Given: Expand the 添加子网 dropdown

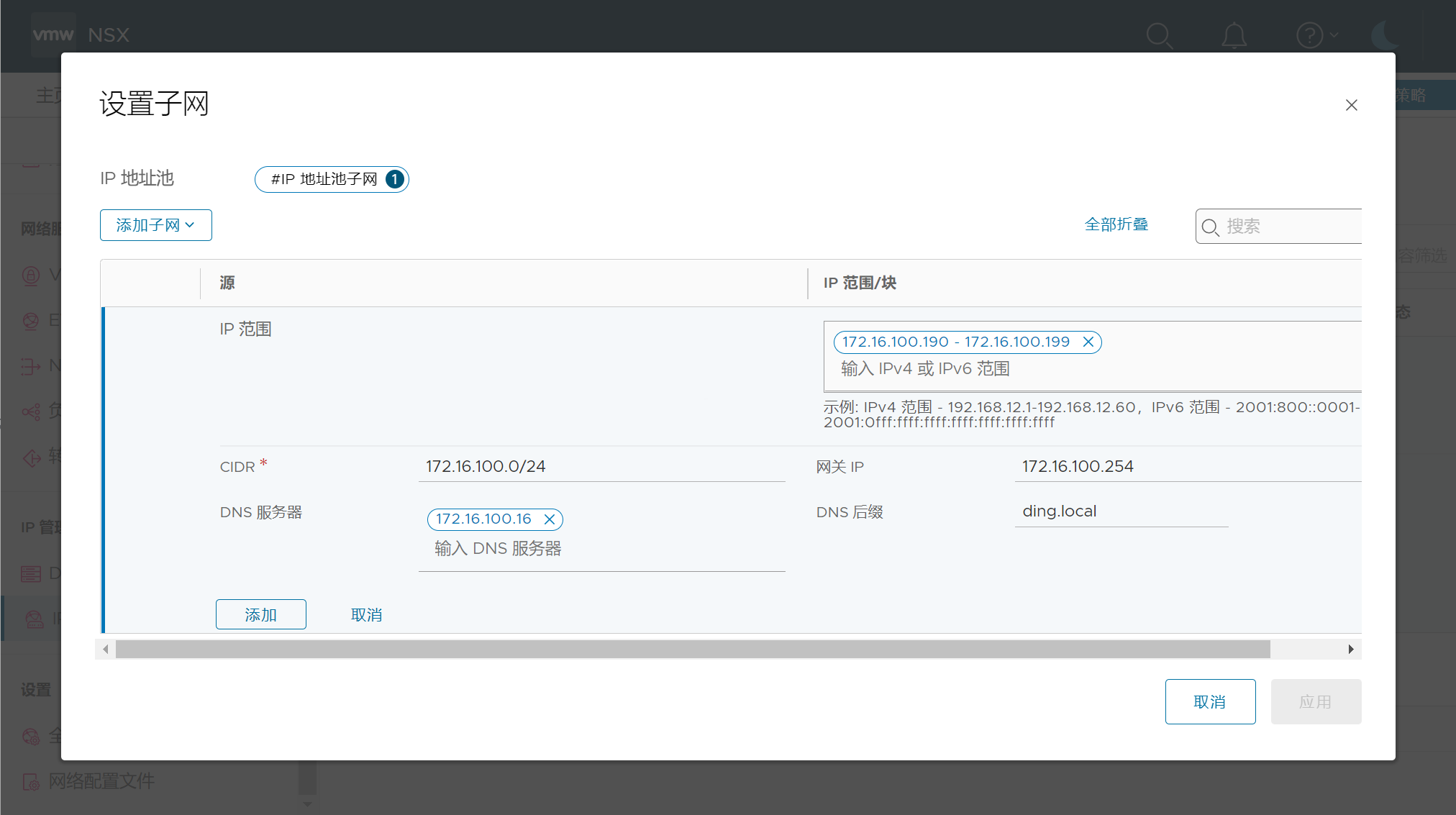Looking at the screenshot, I should 155,225.
